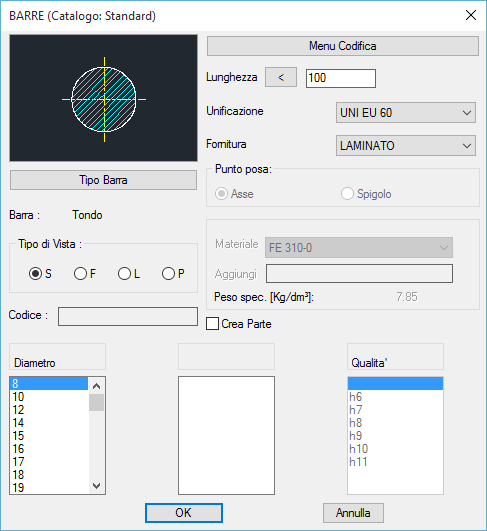
Task: Cancel with the Annulla button
Action: click(353, 513)
